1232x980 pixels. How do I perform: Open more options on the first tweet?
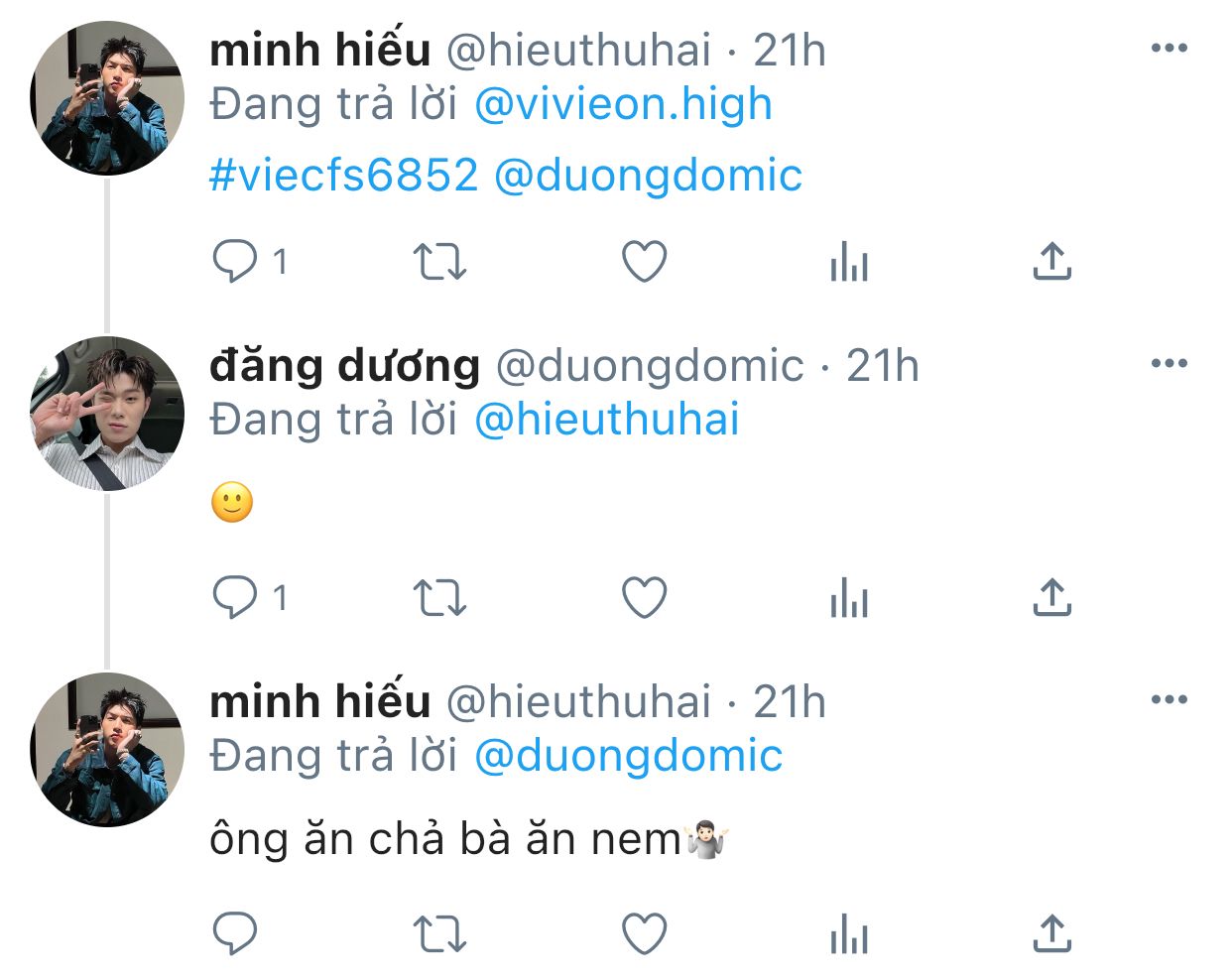[1170, 49]
